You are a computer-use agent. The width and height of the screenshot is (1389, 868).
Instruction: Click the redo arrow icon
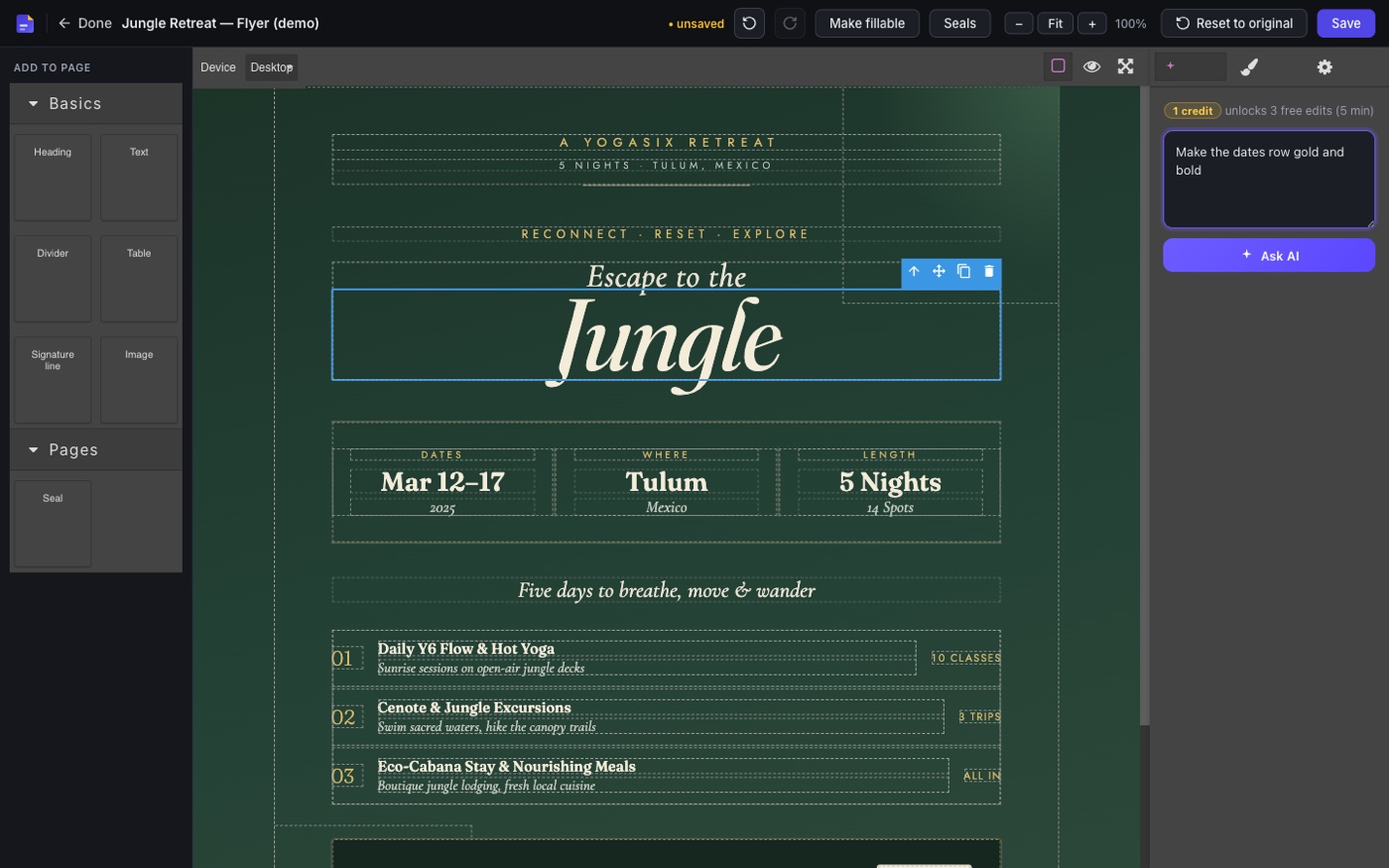click(x=790, y=23)
